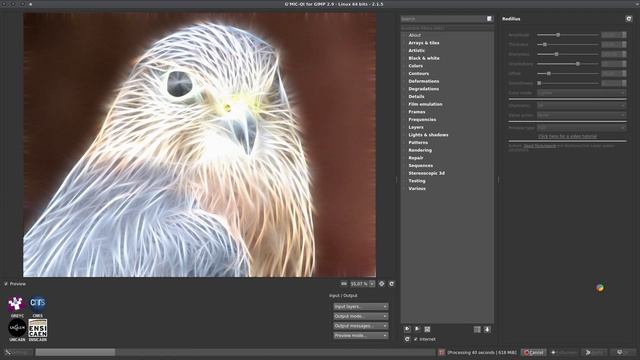Click the Cancel button
Image resolution: width=640 pixels, height=360 pixels.
point(533,352)
